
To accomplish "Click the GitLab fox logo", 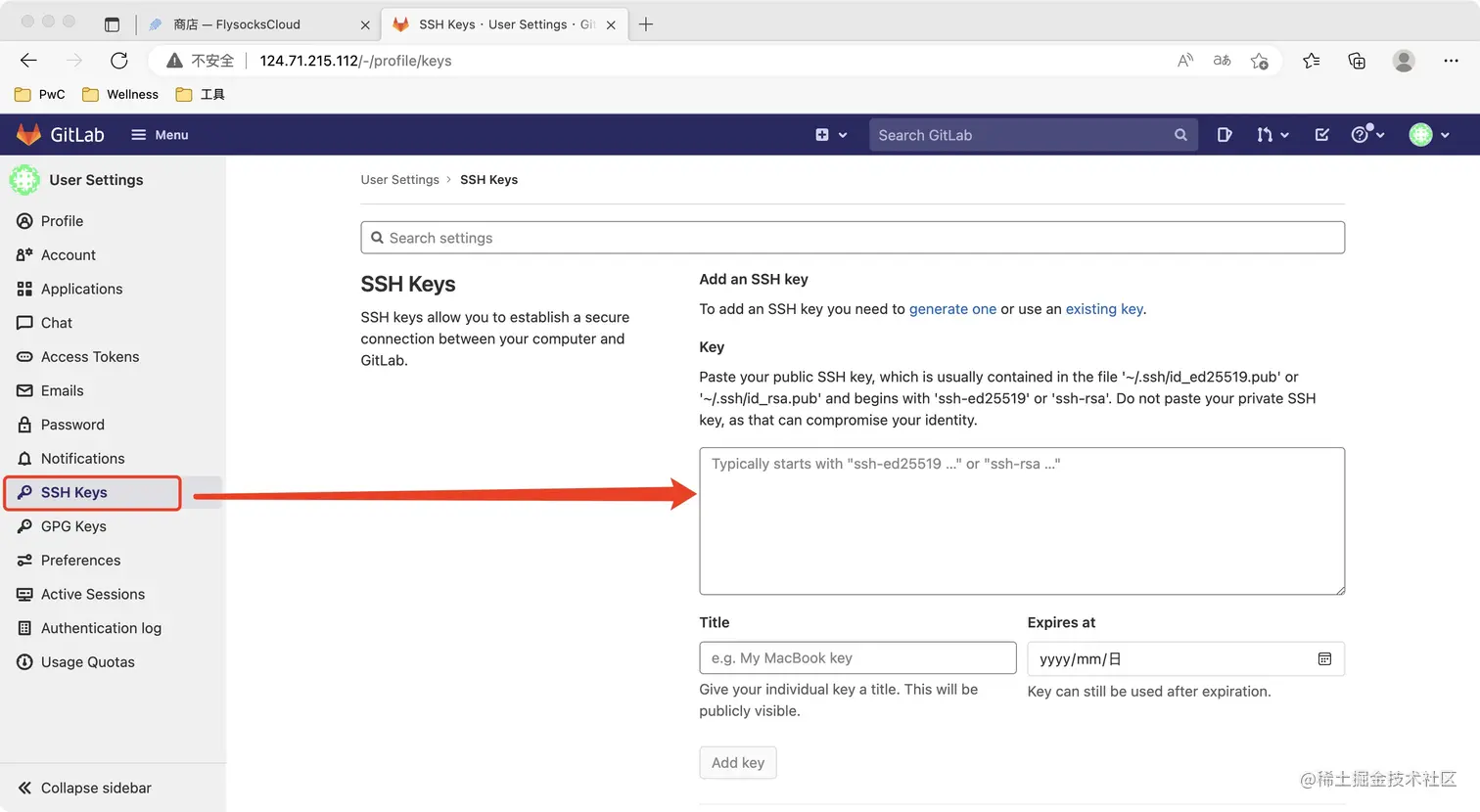I will [28, 135].
